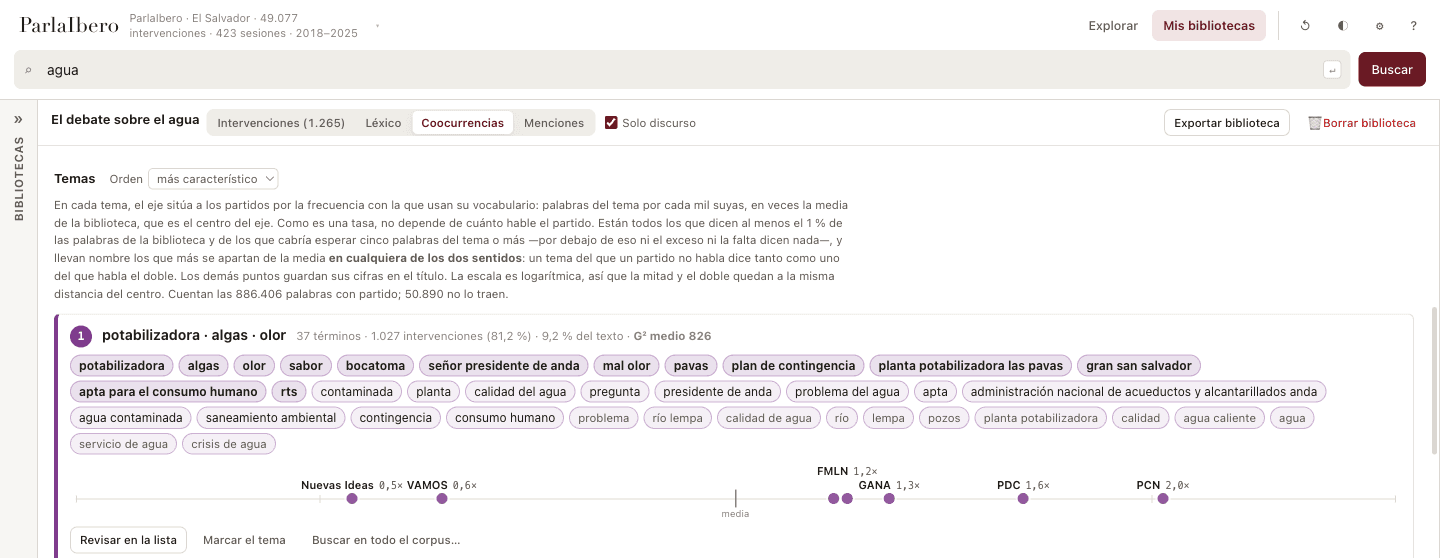
Task: Click the undo/reset icon in the header
Action: pos(1305,26)
